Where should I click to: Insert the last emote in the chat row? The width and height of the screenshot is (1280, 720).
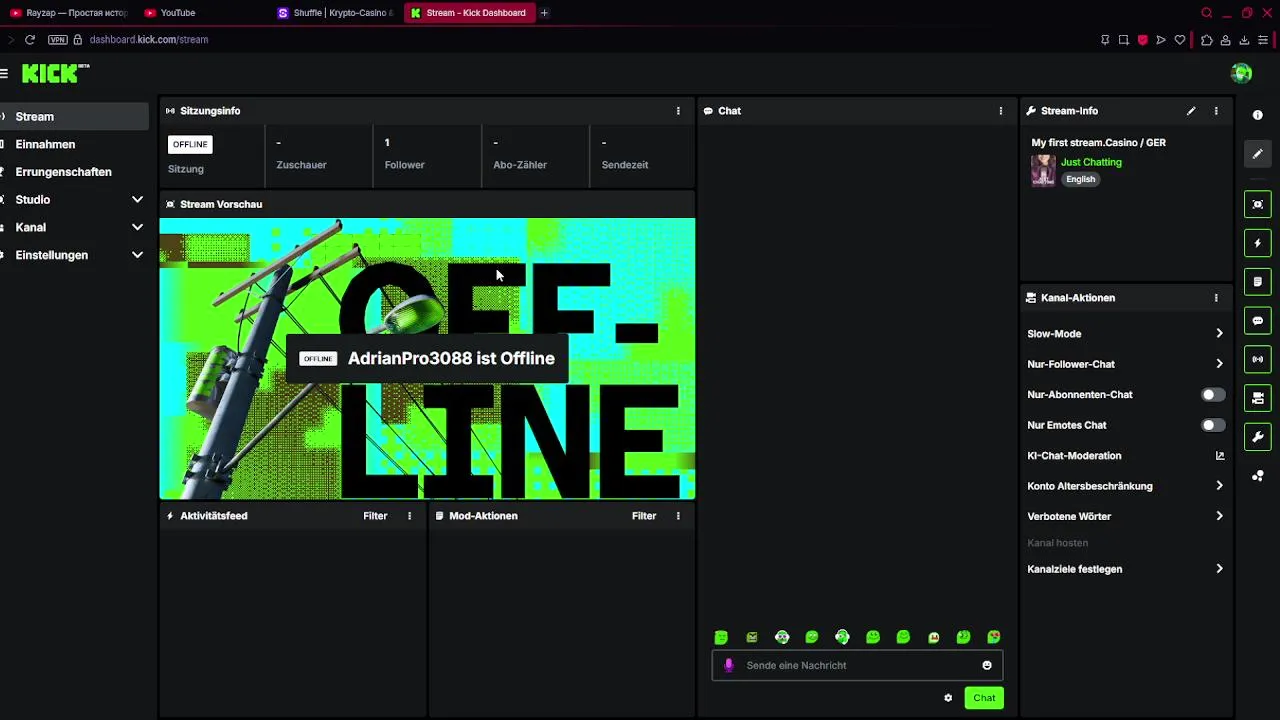click(x=994, y=637)
